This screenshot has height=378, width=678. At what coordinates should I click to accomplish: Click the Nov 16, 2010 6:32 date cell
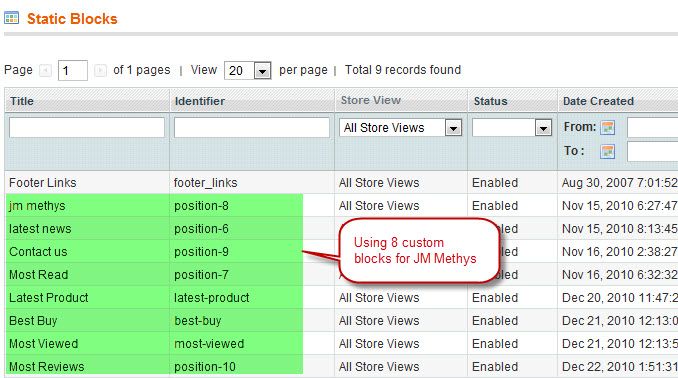pyautogui.click(x=618, y=274)
